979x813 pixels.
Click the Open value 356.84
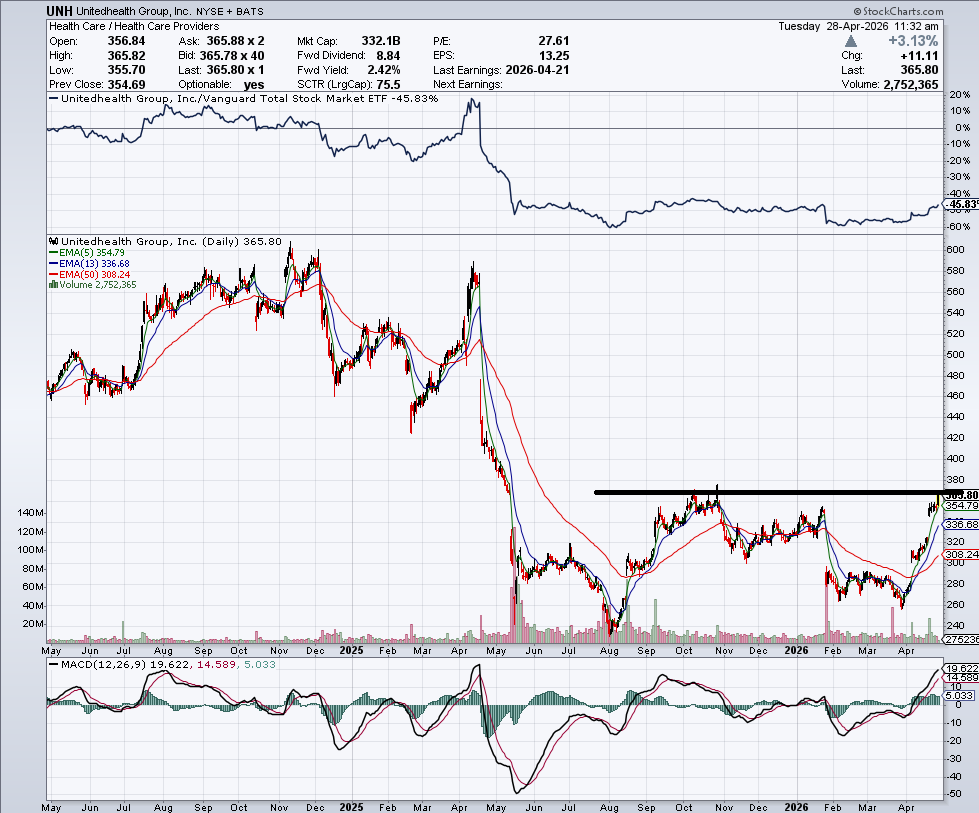point(126,41)
